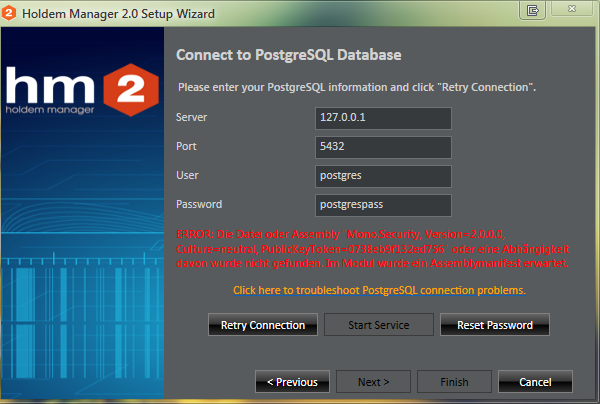Focus the User input field
Image resolution: width=600 pixels, height=404 pixels.
(x=383, y=176)
